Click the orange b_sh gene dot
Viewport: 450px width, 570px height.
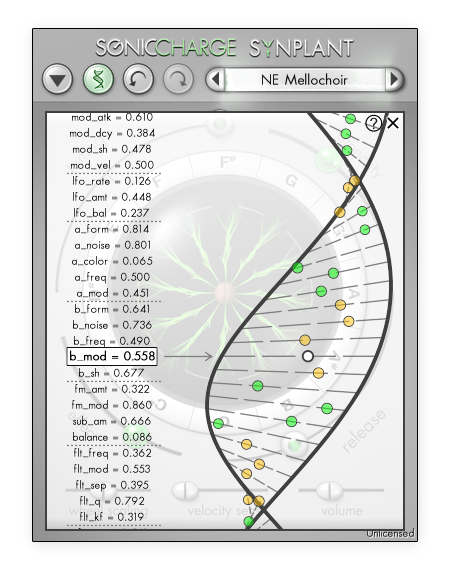(x=318, y=373)
